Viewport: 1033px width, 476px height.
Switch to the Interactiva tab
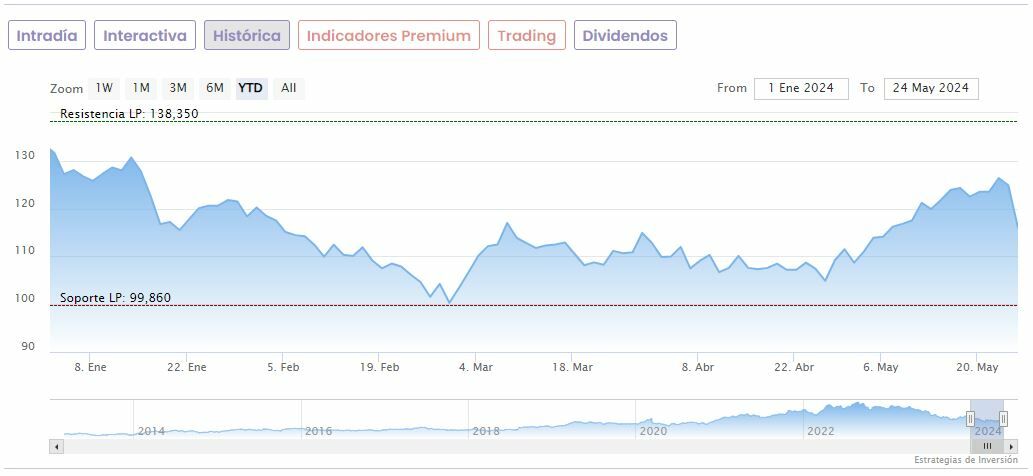click(145, 36)
